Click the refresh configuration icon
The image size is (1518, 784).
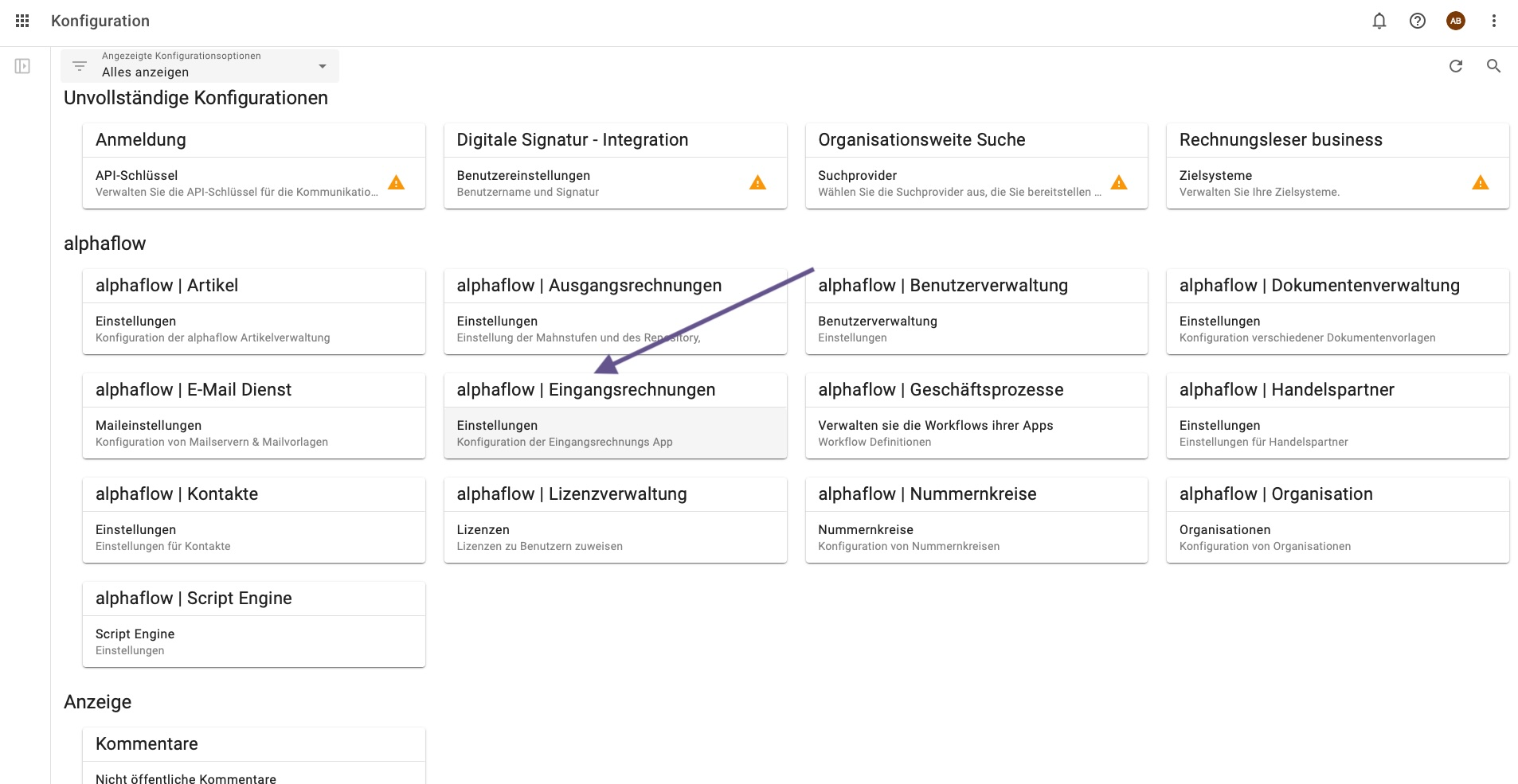(1456, 66)
